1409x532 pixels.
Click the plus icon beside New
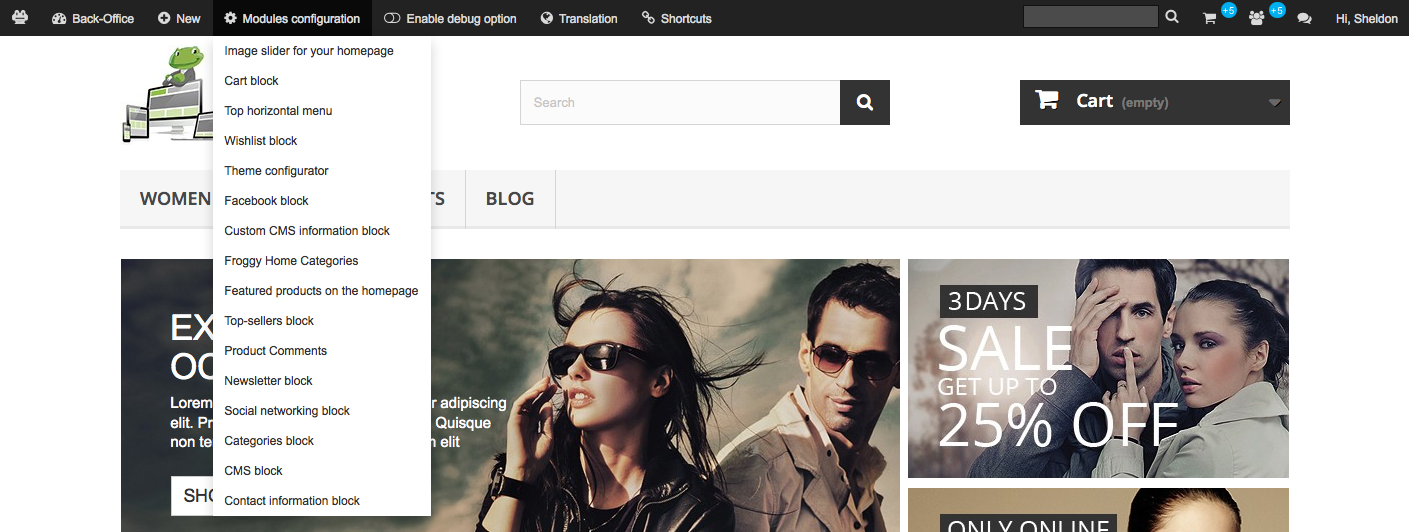click(x=163, y=18)
